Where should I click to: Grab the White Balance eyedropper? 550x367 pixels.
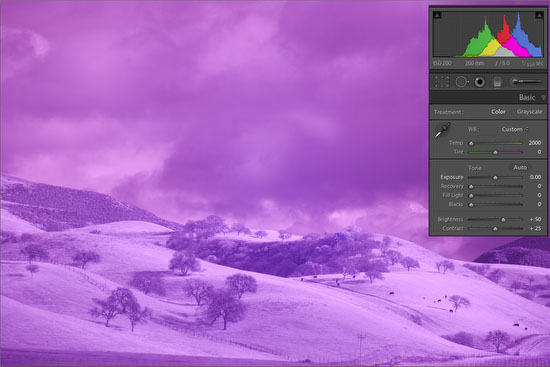pos(443,130)
